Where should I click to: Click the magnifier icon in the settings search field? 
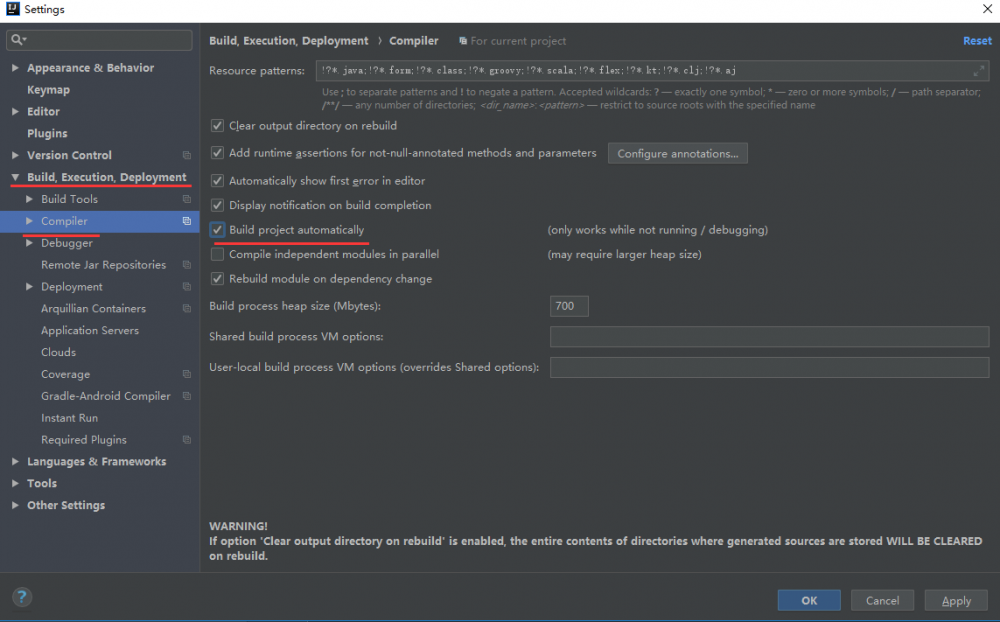(18, 40)
